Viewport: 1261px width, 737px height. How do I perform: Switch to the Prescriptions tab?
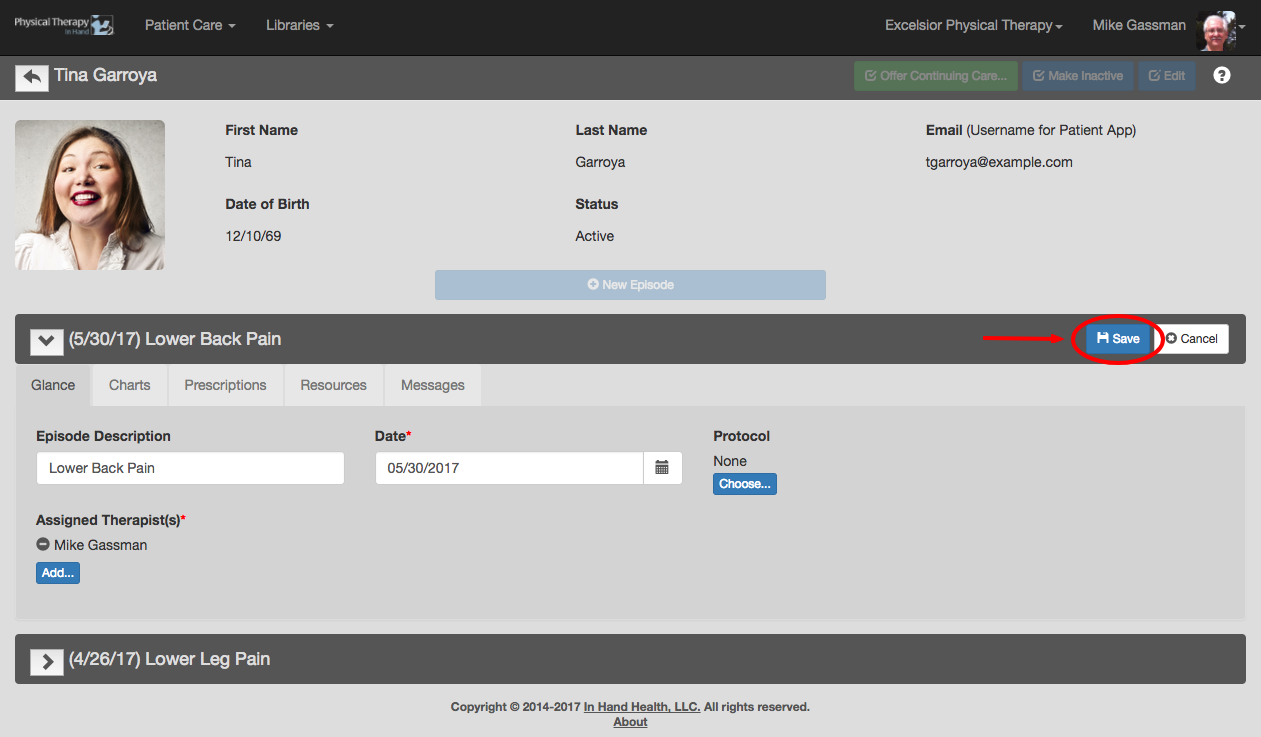(225, 385)
